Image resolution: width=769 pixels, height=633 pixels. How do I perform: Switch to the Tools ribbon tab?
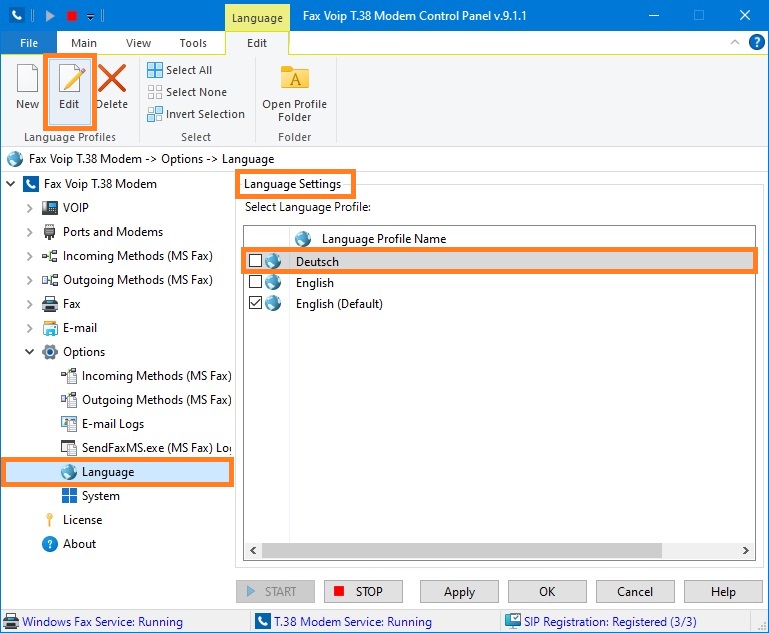[x=193, y=43]
